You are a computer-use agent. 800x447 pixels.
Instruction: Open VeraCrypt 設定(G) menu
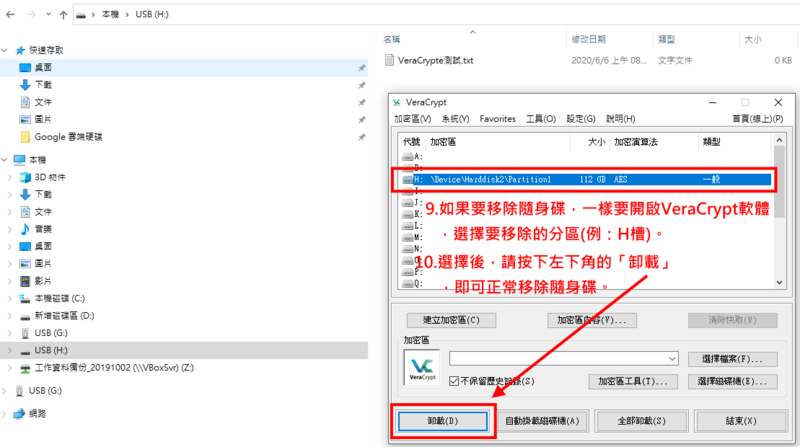coord(581,118)
